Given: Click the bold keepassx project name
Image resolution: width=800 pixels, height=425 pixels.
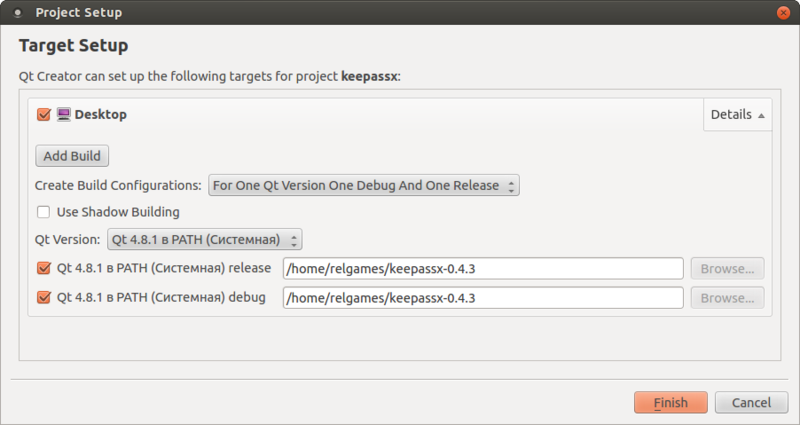Looking at the screenshot, I should 369,77.
